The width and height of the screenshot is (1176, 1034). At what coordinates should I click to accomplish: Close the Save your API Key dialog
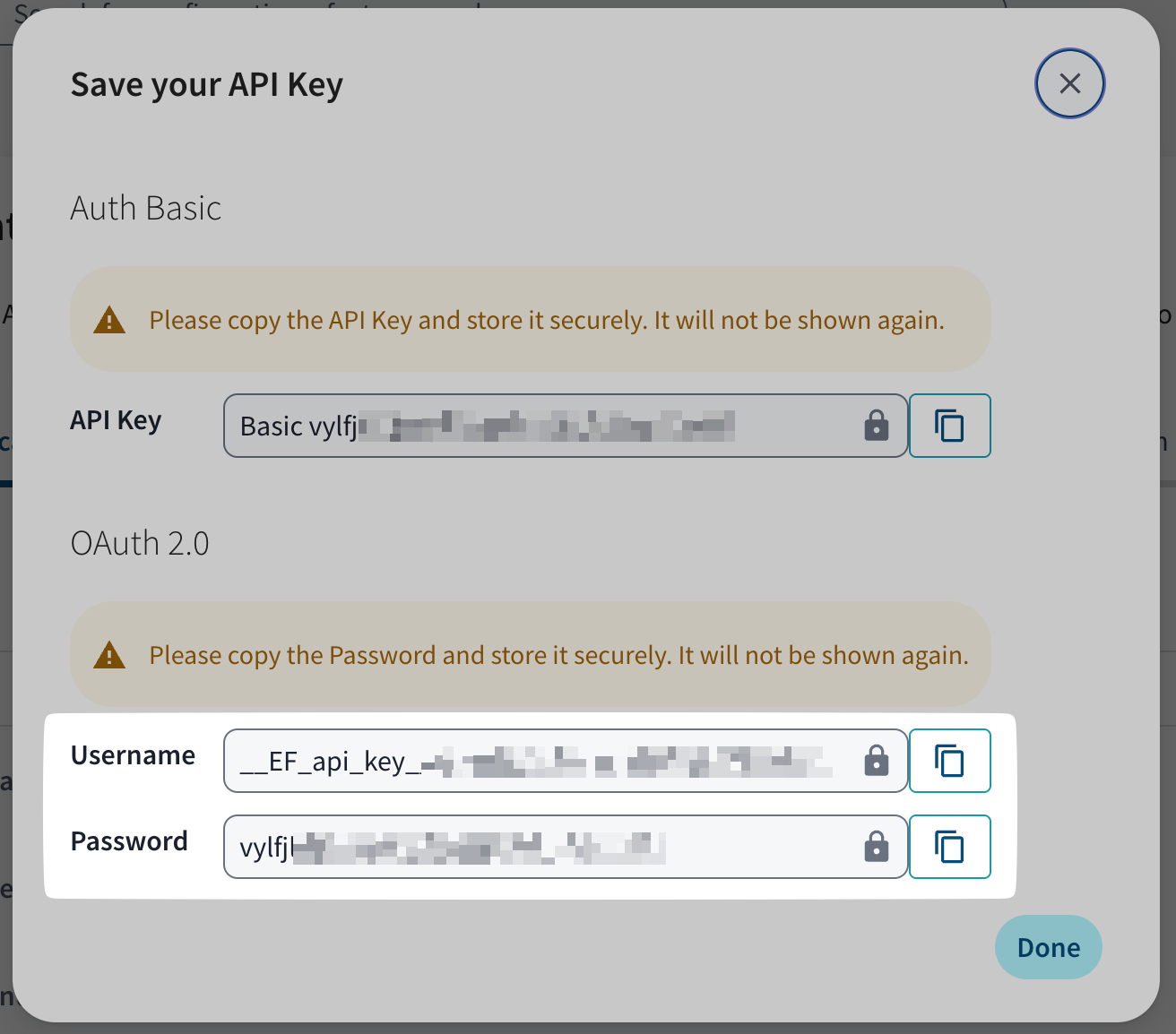[x=1069, y=83]
